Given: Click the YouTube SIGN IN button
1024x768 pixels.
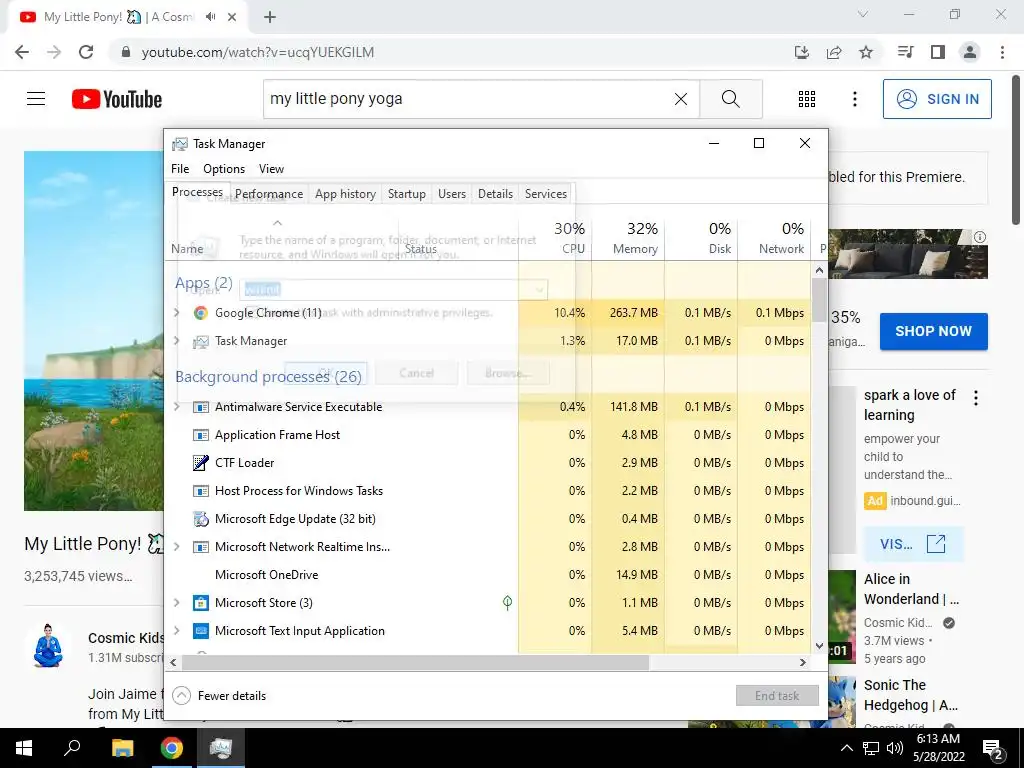Looking at the screenshot, I should [937, 99].
